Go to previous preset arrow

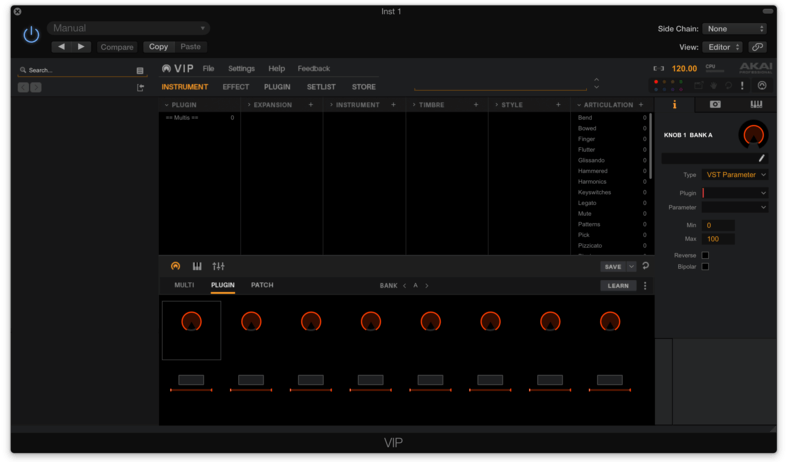(x=61, y=46)
